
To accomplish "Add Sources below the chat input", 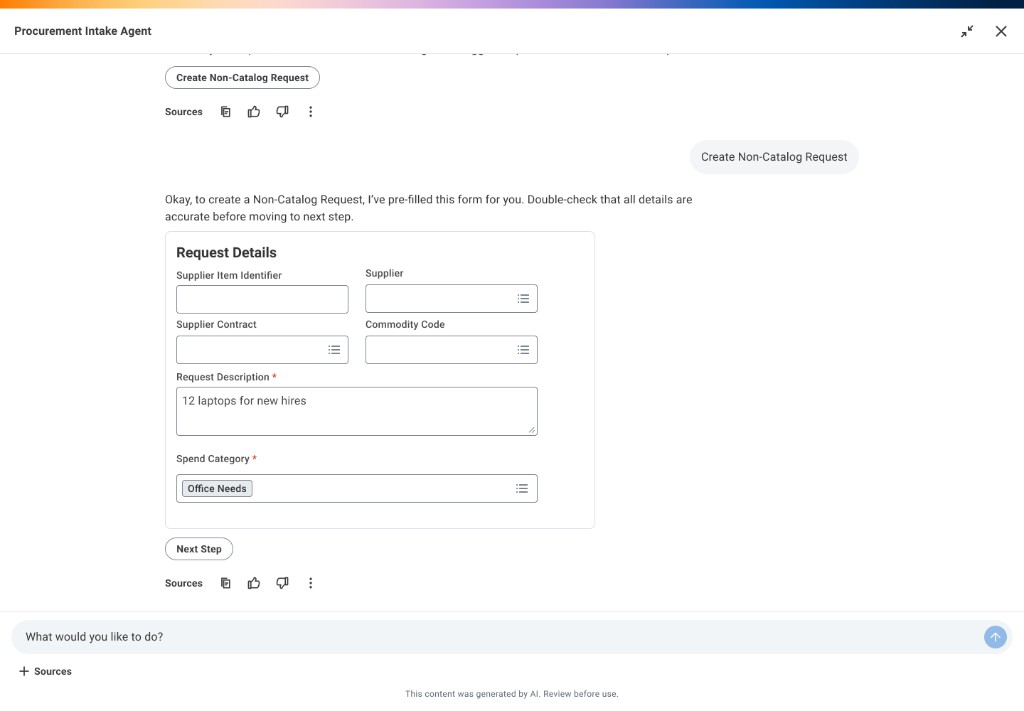I will 45,671.
